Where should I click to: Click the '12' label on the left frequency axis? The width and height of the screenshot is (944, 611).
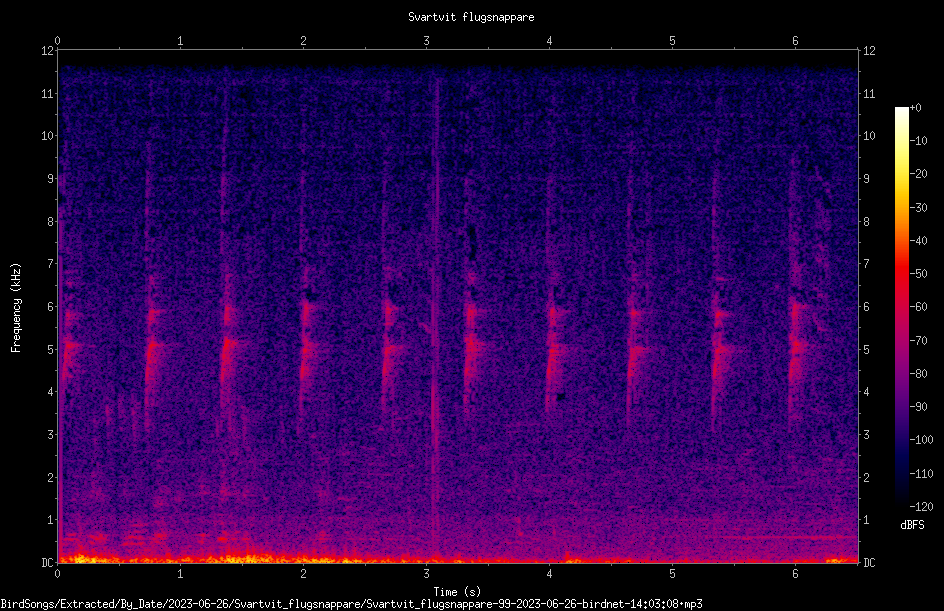(x=48, y=51)
